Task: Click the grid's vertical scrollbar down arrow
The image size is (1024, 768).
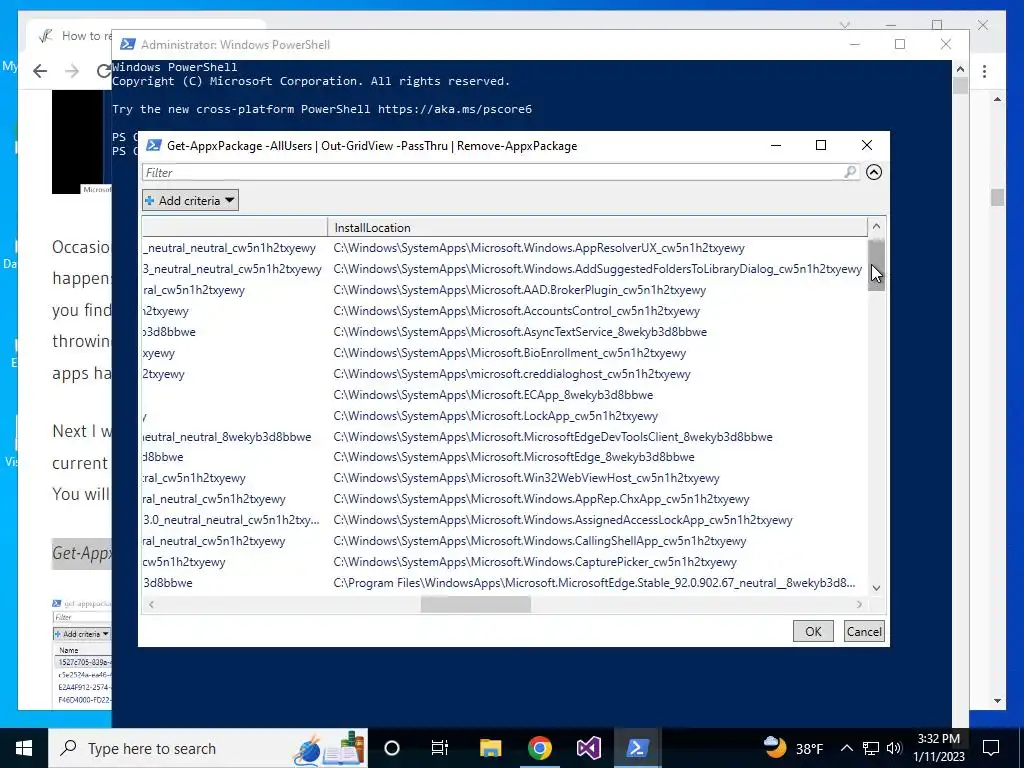Action: [x=876, y=588]
